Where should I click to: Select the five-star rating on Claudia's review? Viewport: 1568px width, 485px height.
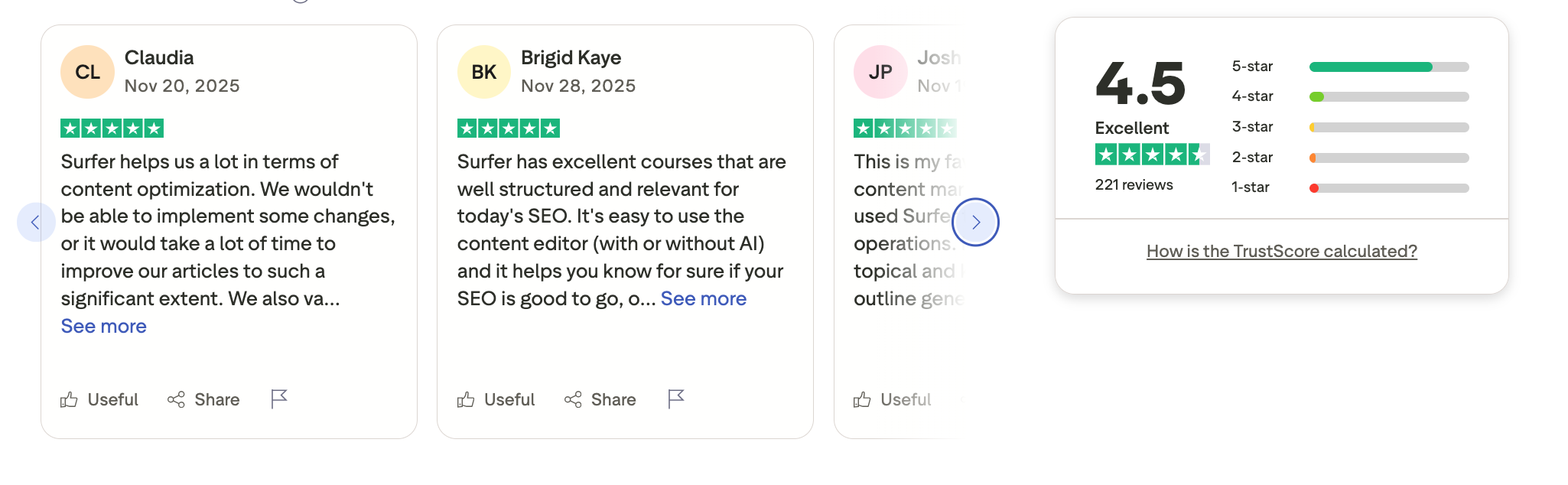(112, 127)
